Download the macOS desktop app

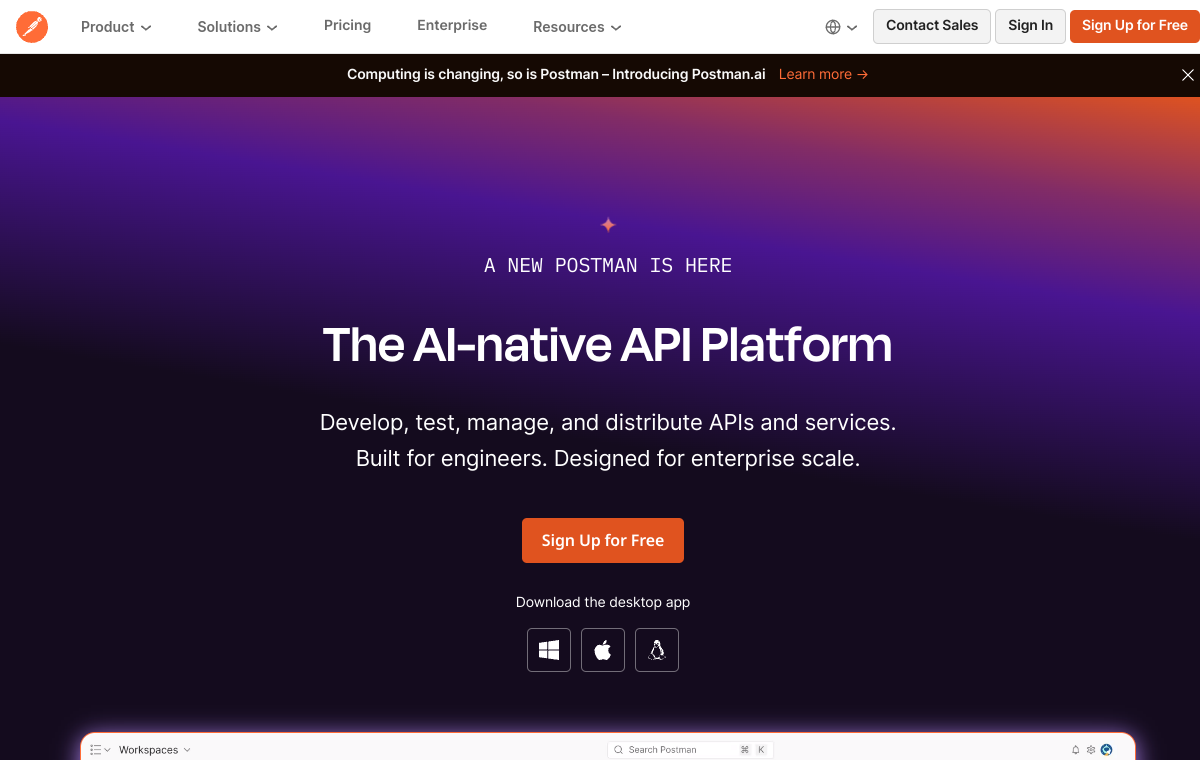click(x=603, y=650)
